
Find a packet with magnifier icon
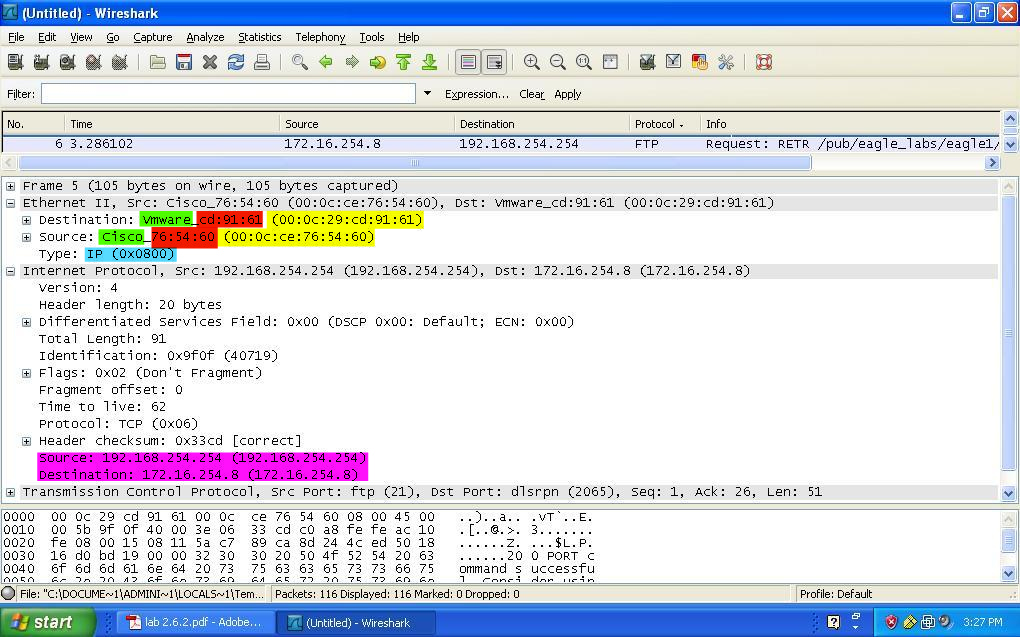[300, 62]
